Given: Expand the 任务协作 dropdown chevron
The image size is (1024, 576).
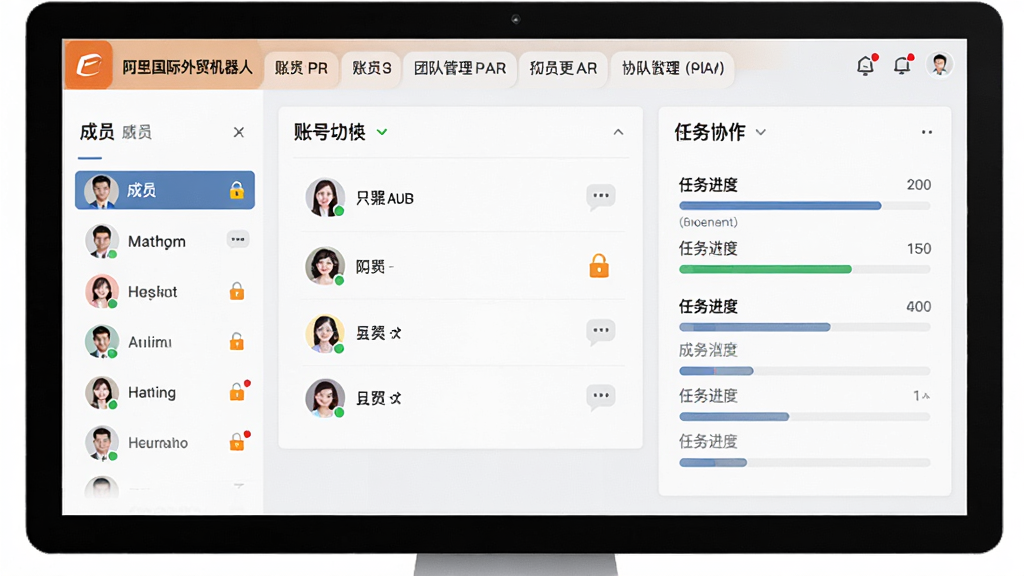Looking at the screenshot, I should point(761,133).
